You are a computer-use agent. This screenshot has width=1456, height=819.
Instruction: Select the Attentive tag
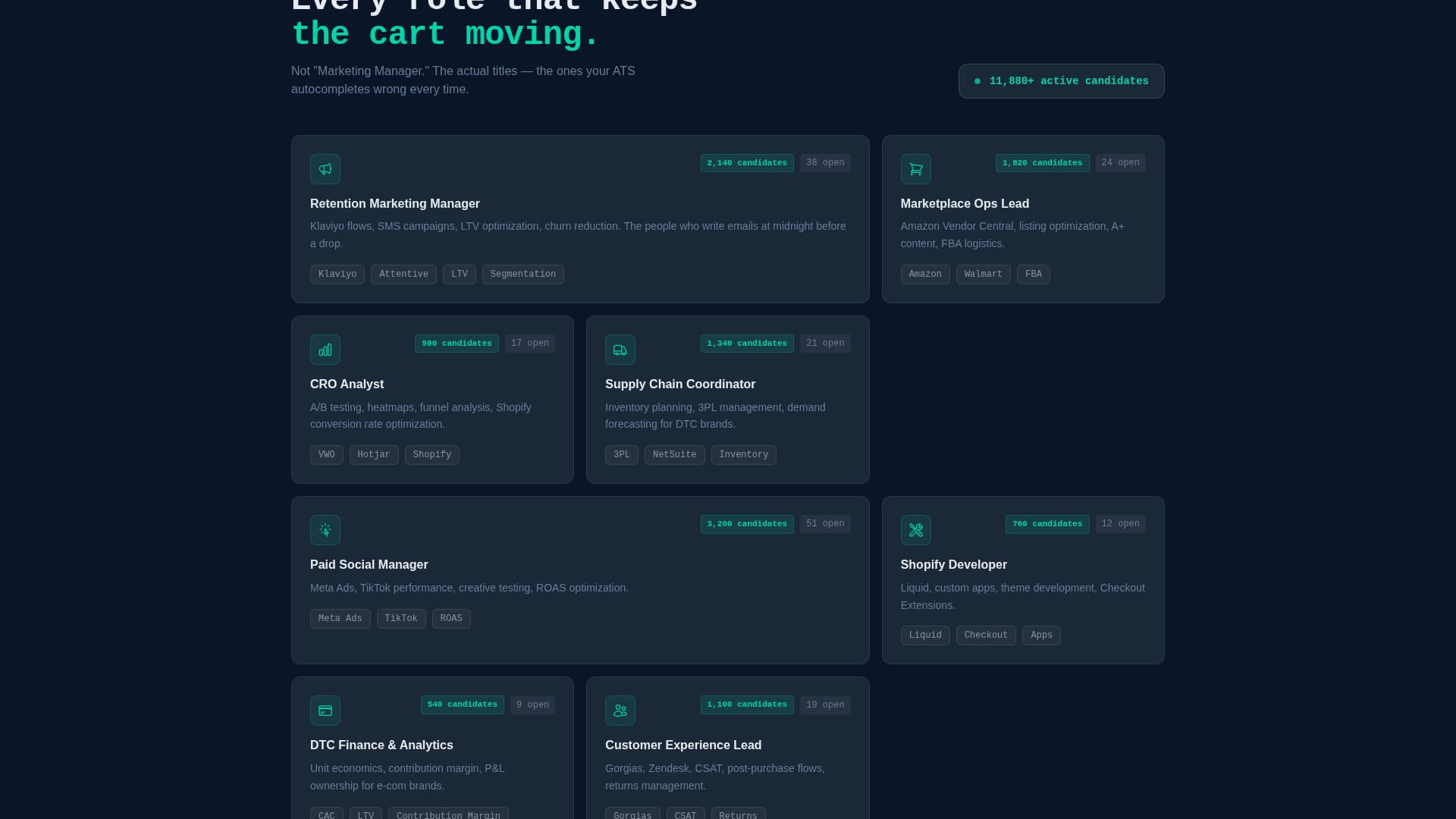point(403,275)
